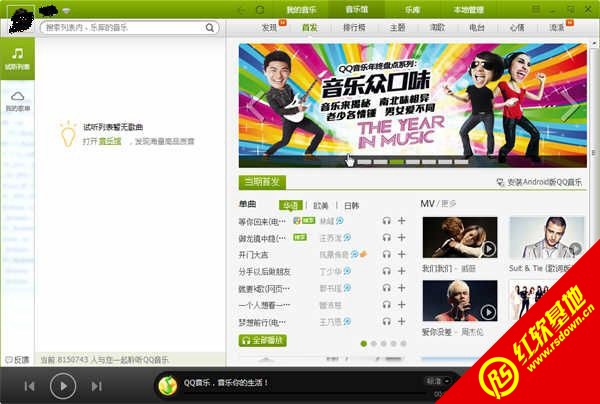This screenshot has width=600, height=404.
Task: Add 分手以后做朋友 using its plus icon
Action: pos(401,271)
